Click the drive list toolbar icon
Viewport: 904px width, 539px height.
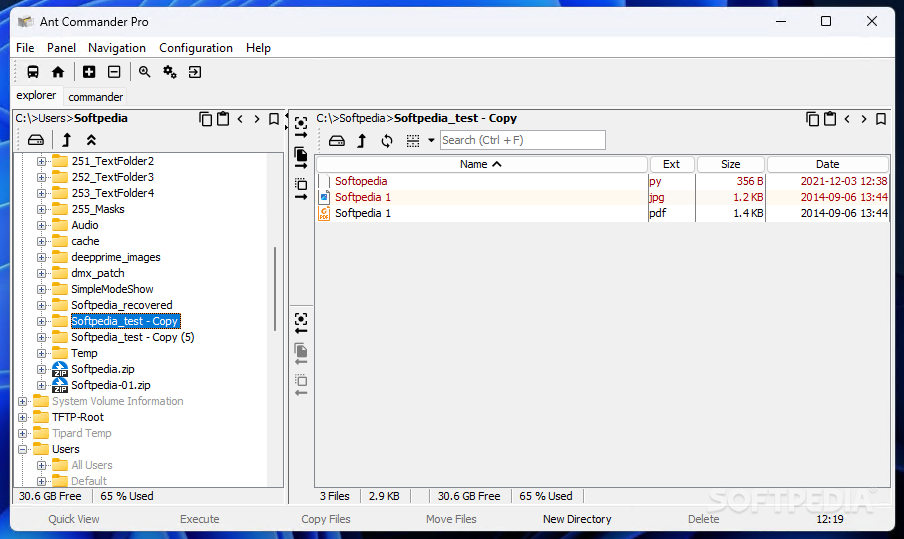[x=33, y=72]
